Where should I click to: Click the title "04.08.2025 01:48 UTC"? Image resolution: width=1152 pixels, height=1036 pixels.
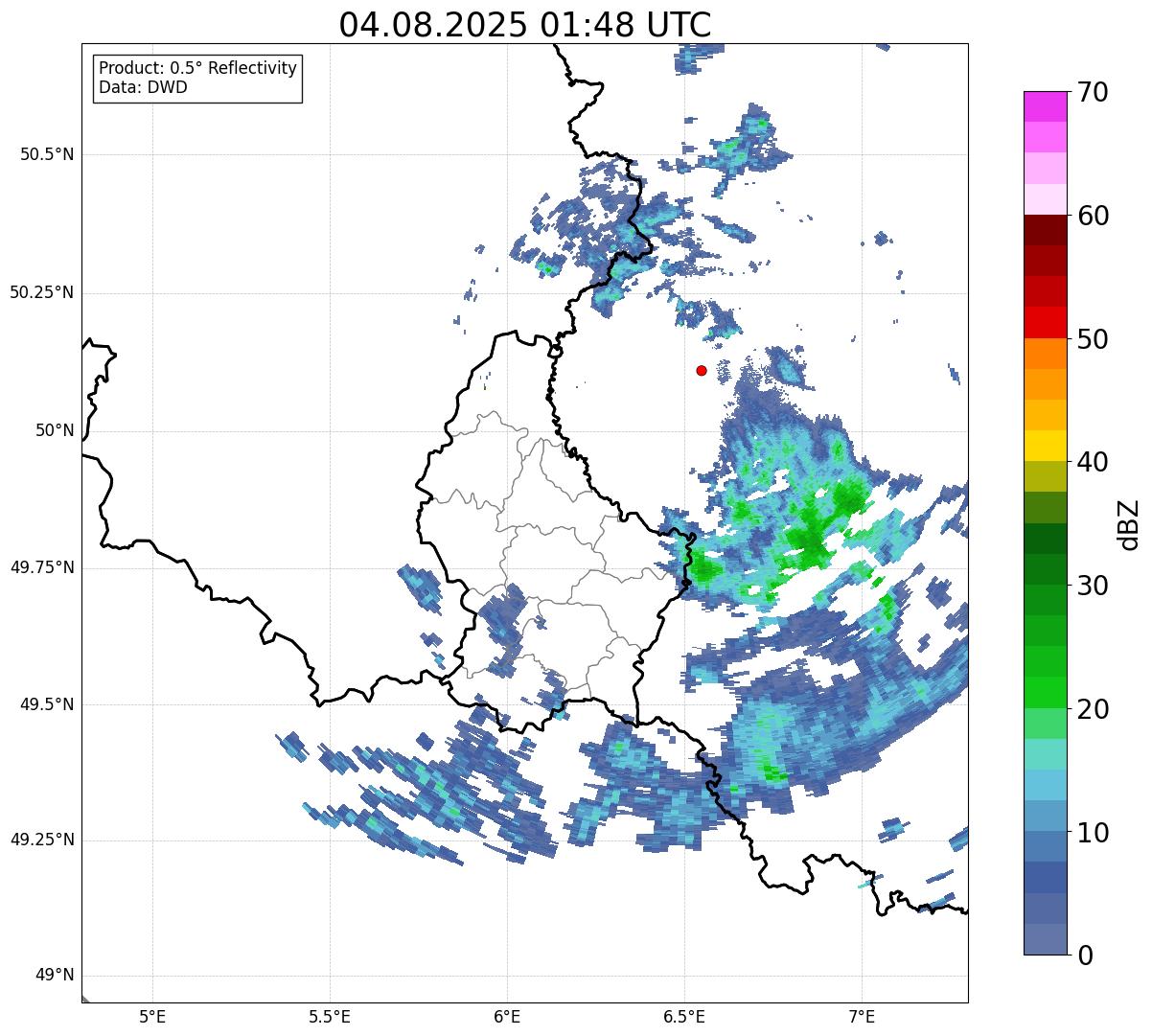[525, 25]
